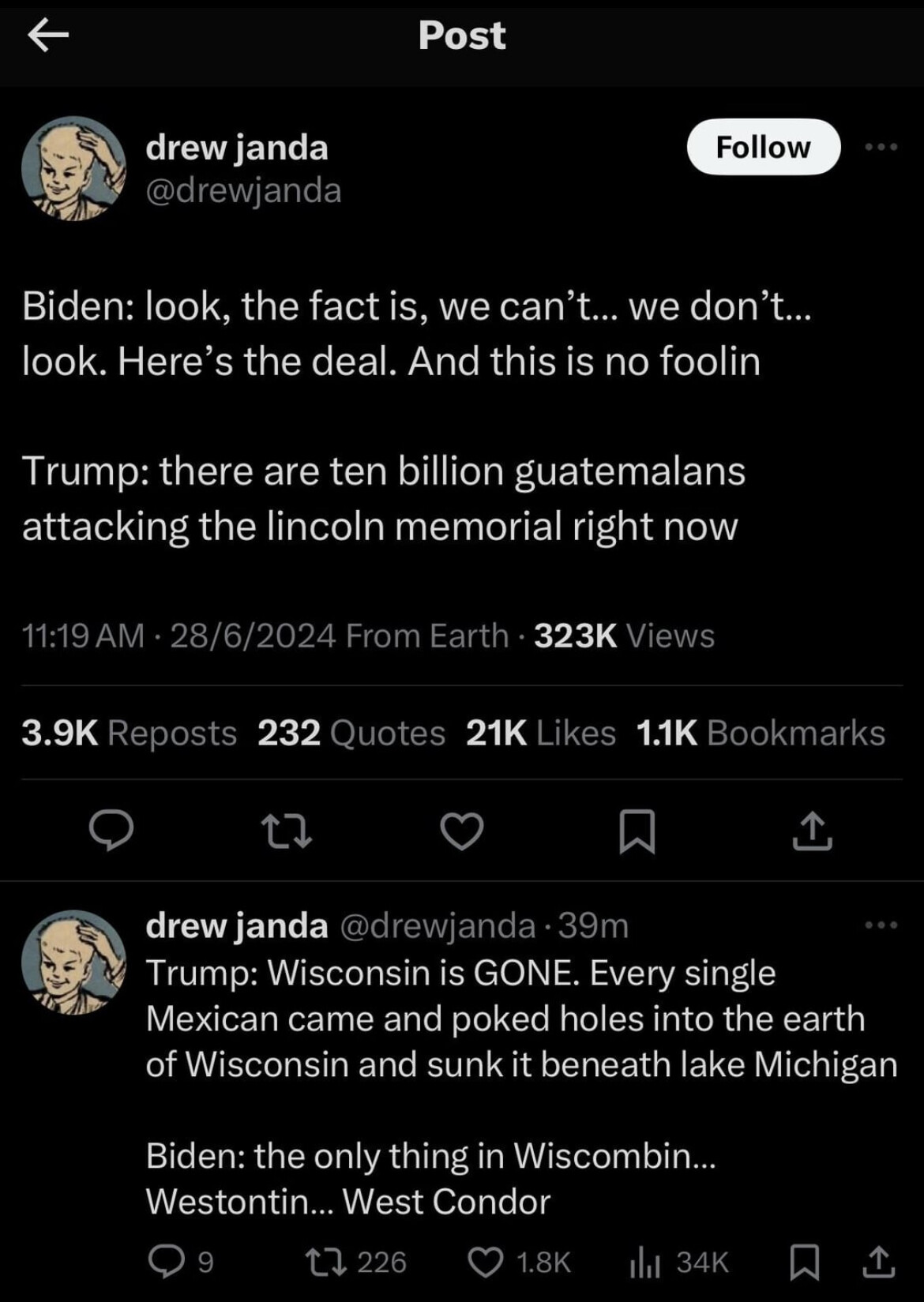The image size is (924, 1302).
Task: View the 21K Likes list
Action: pos(541,733)
